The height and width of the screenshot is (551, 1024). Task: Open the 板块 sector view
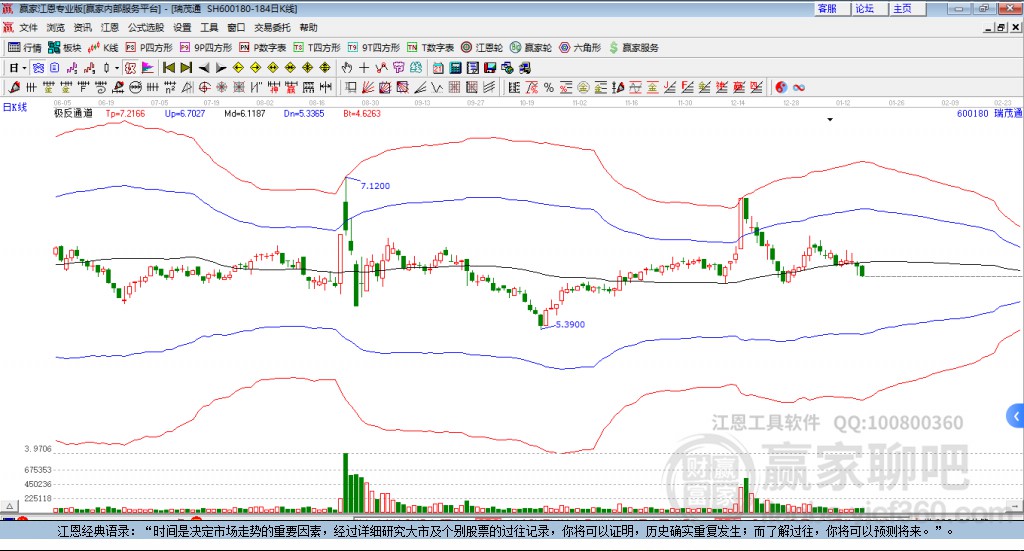coord(65,48)
